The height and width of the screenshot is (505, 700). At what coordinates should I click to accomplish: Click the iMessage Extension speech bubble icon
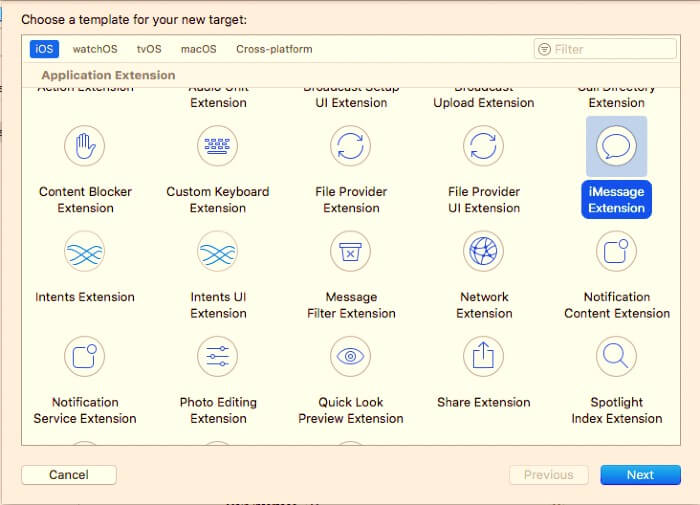[x=617, y=146]
